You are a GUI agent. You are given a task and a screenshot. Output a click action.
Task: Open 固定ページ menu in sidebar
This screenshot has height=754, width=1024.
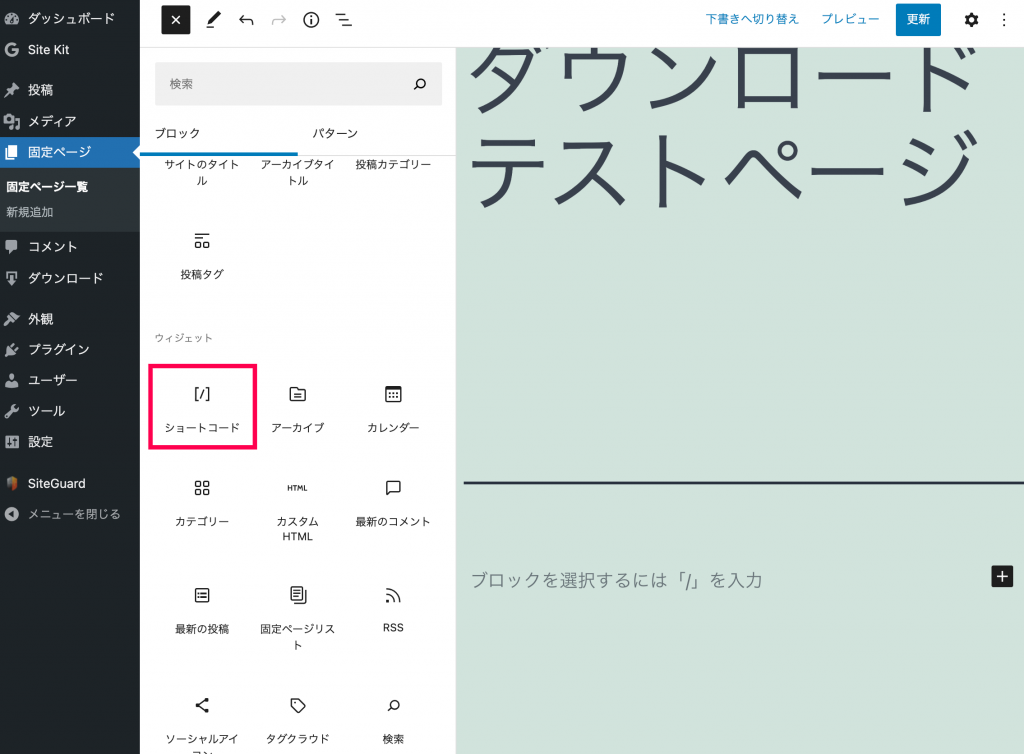point(70,152)
